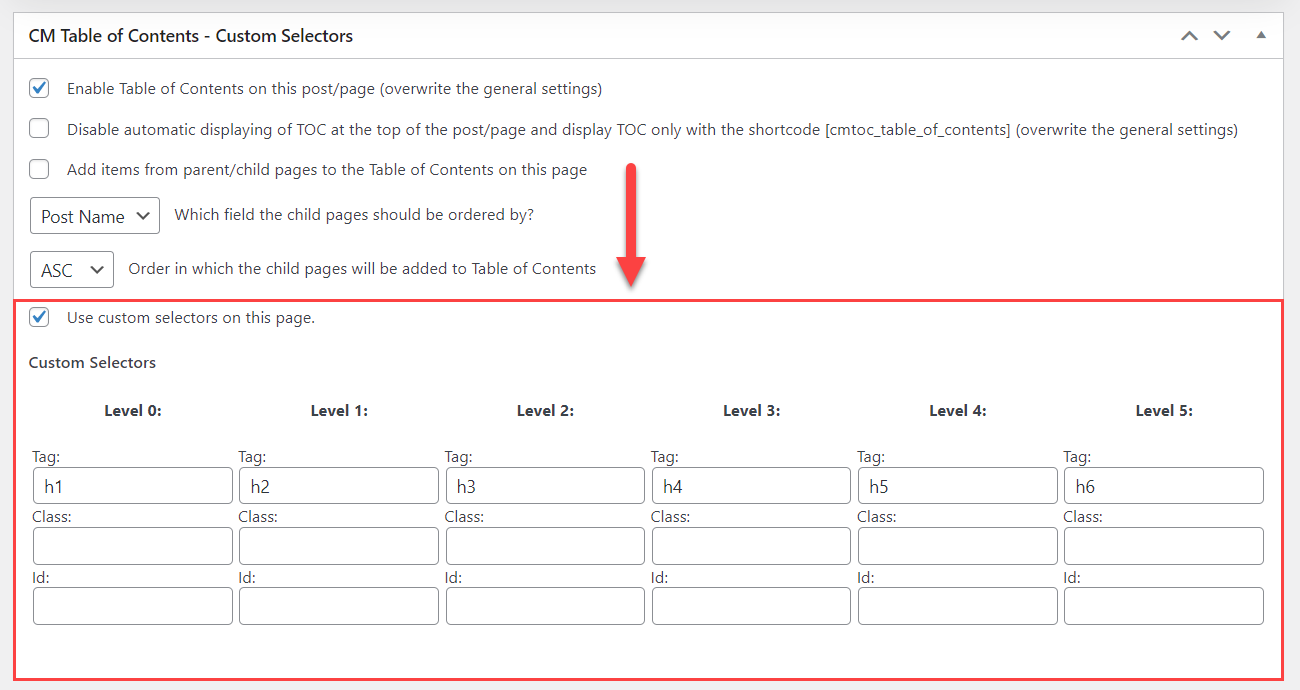Focus the Level 2 Class input field
Screen dimensions: 1300x690
tap(545, 546)
